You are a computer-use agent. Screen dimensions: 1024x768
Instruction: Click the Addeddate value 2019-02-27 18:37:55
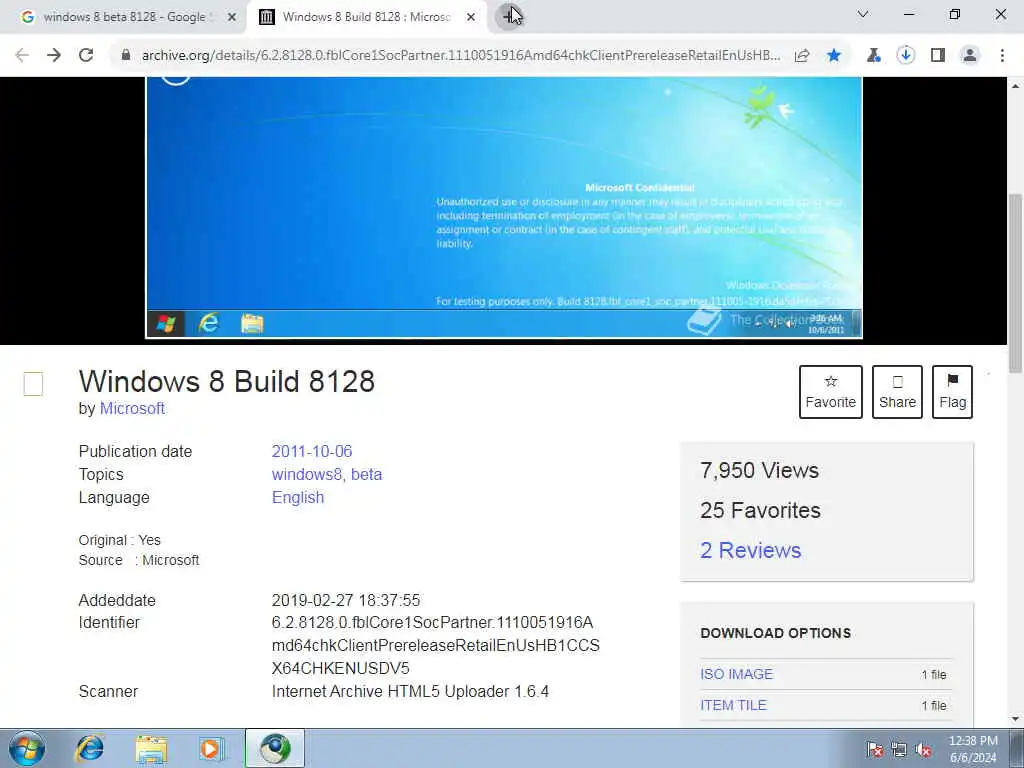click(346, 600)
